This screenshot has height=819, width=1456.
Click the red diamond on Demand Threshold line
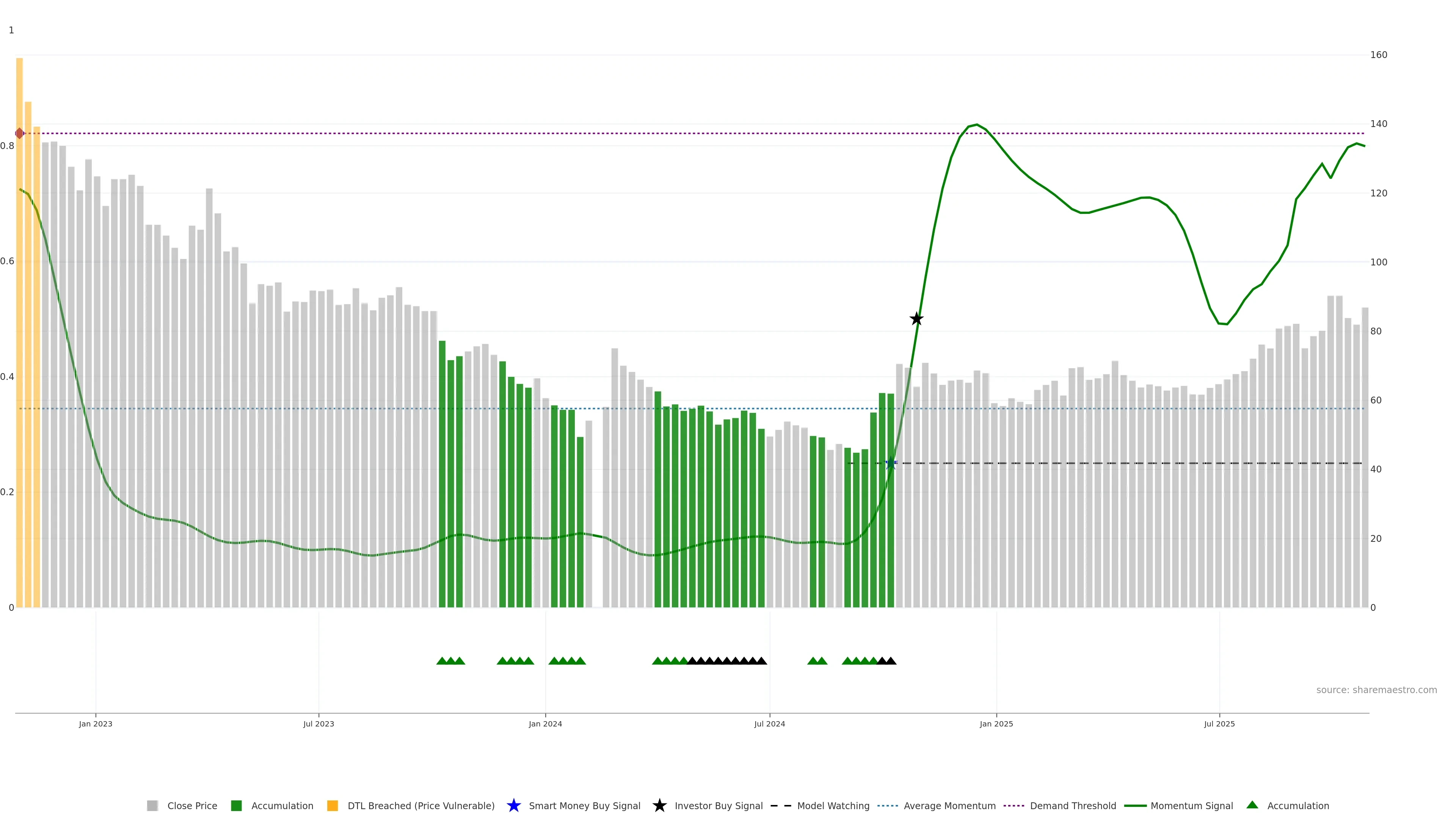point(20,133)
